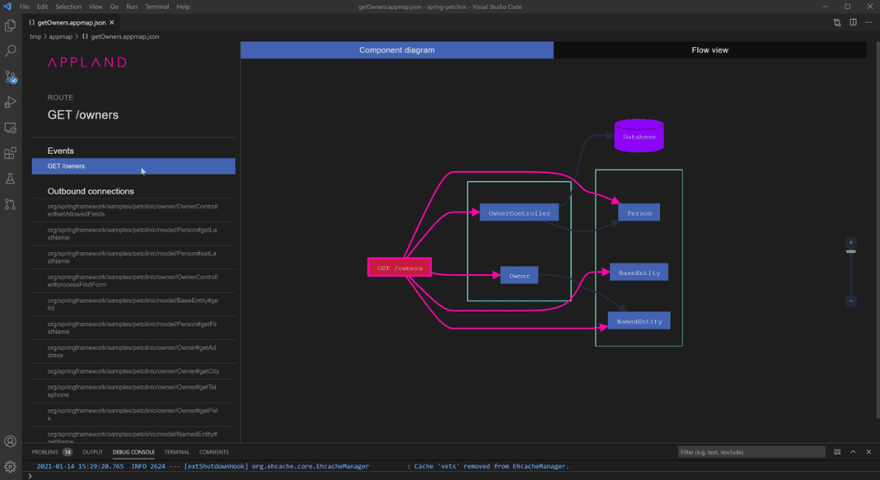Zoom out with the diagram minus button

coord(851,301)
